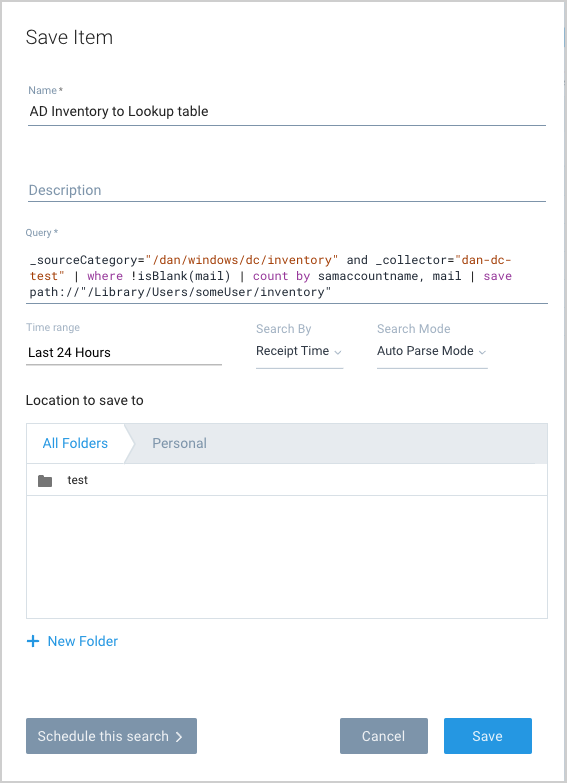The width and height of the screenshot is (567, 783).
Task: Switch to the All Folders breadcrumb tab
Action: tap(75, 443)
